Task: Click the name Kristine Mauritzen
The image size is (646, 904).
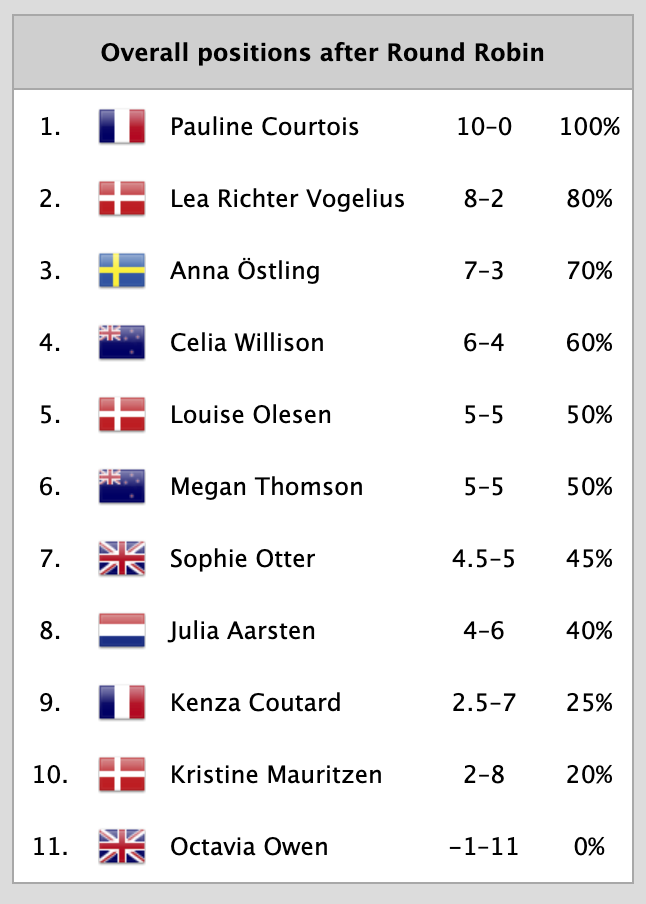Action: pos(277,775)
